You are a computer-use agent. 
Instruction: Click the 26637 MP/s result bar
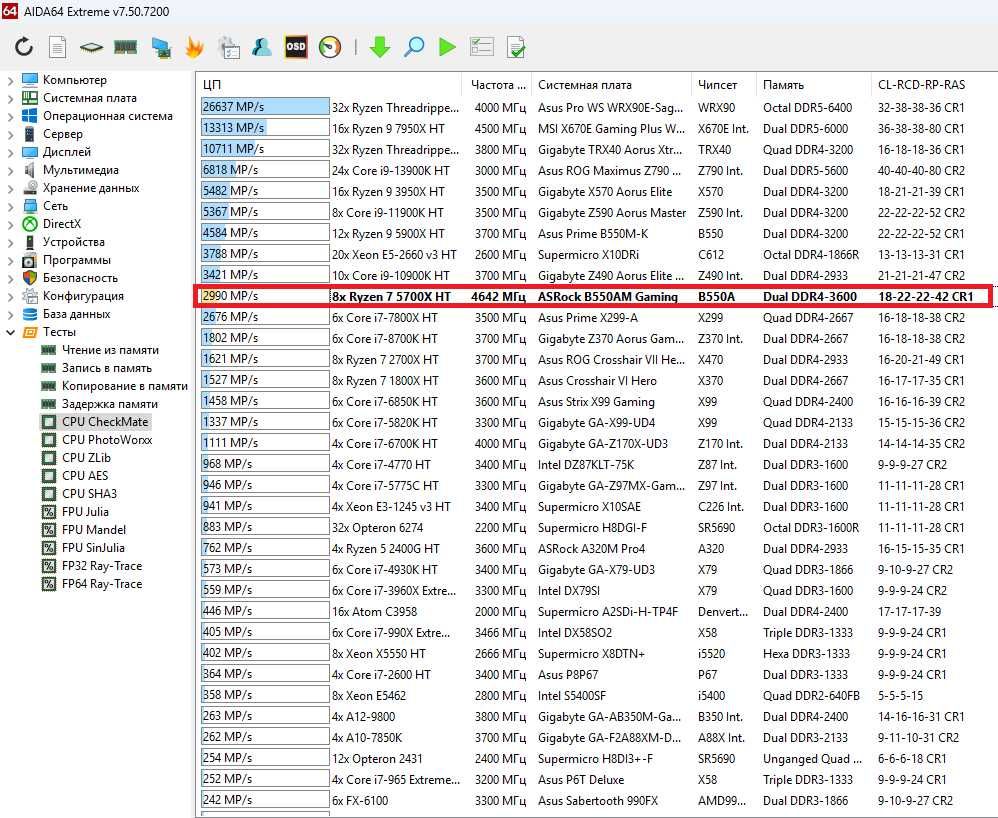coord(265,107)
